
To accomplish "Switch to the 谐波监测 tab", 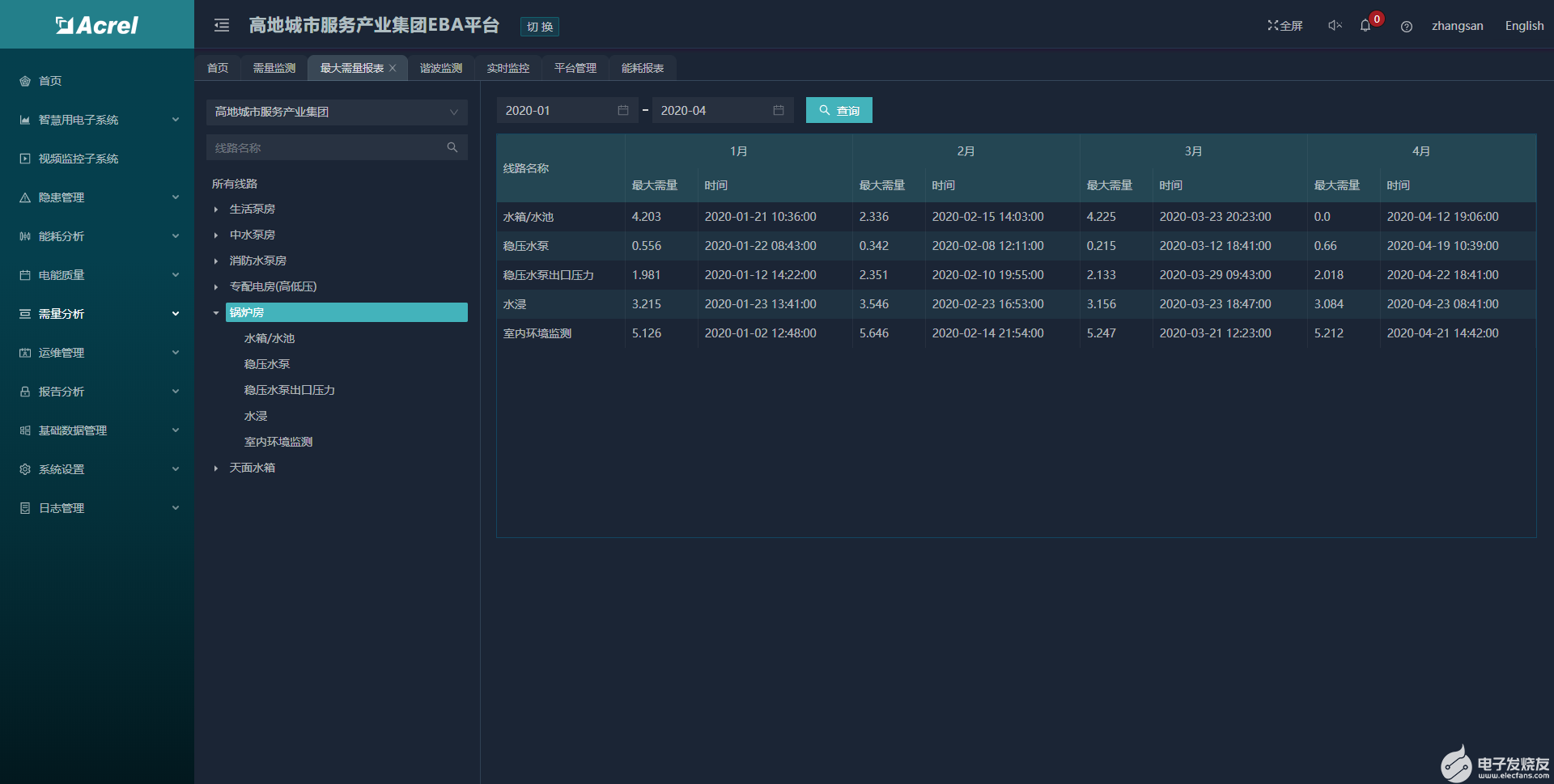I will (x=441, y=68).
